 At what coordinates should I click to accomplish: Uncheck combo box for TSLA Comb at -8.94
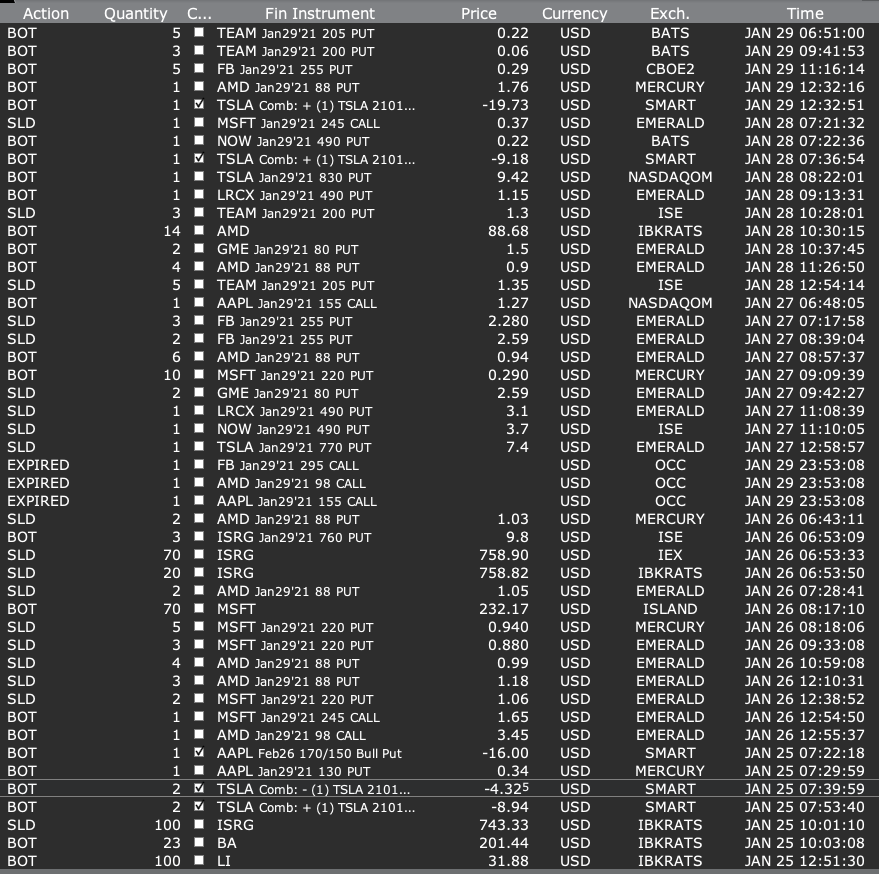pos(199,806)
